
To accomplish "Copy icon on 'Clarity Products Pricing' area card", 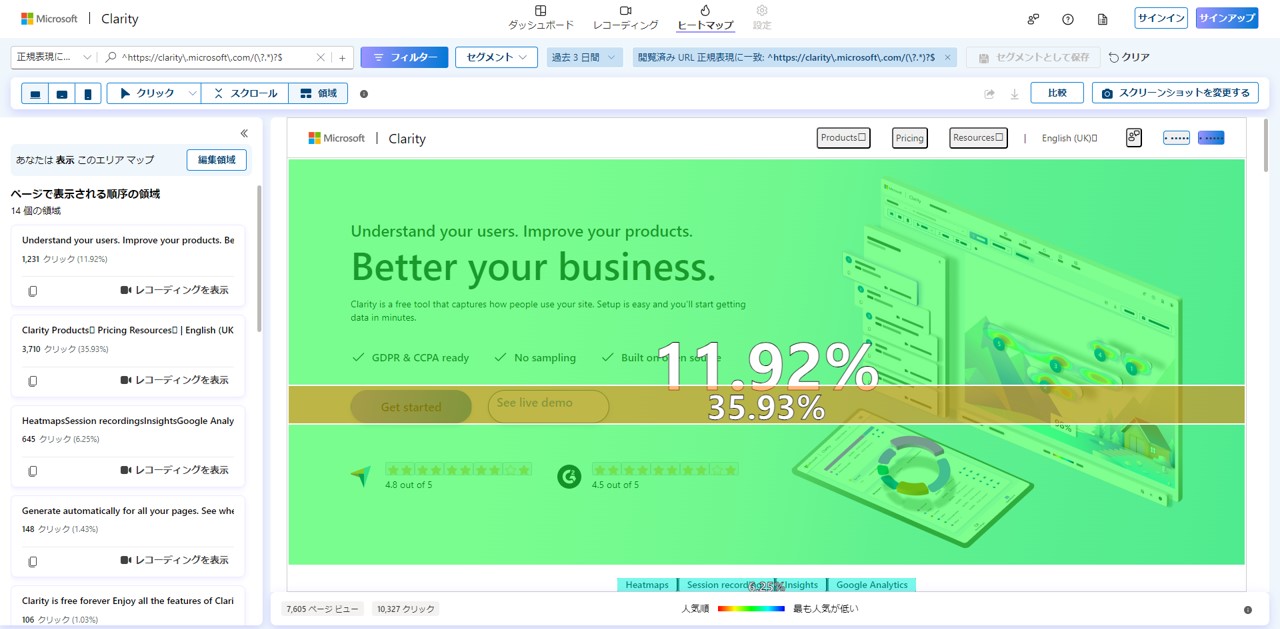I will [x=33, y=381].
